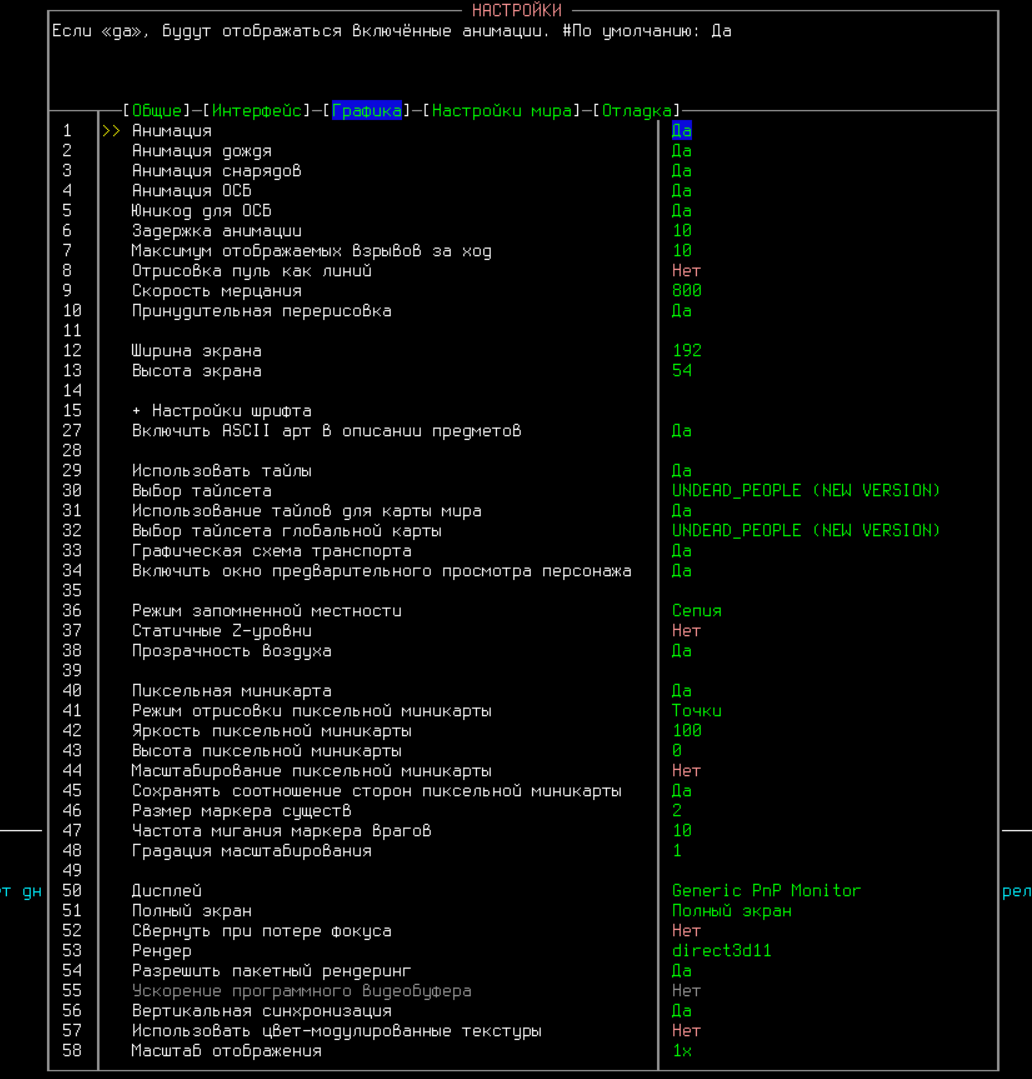
Task: Change Режим запомненной местности value Сепия
Action: pyautogui.click(x=696, y=610)
